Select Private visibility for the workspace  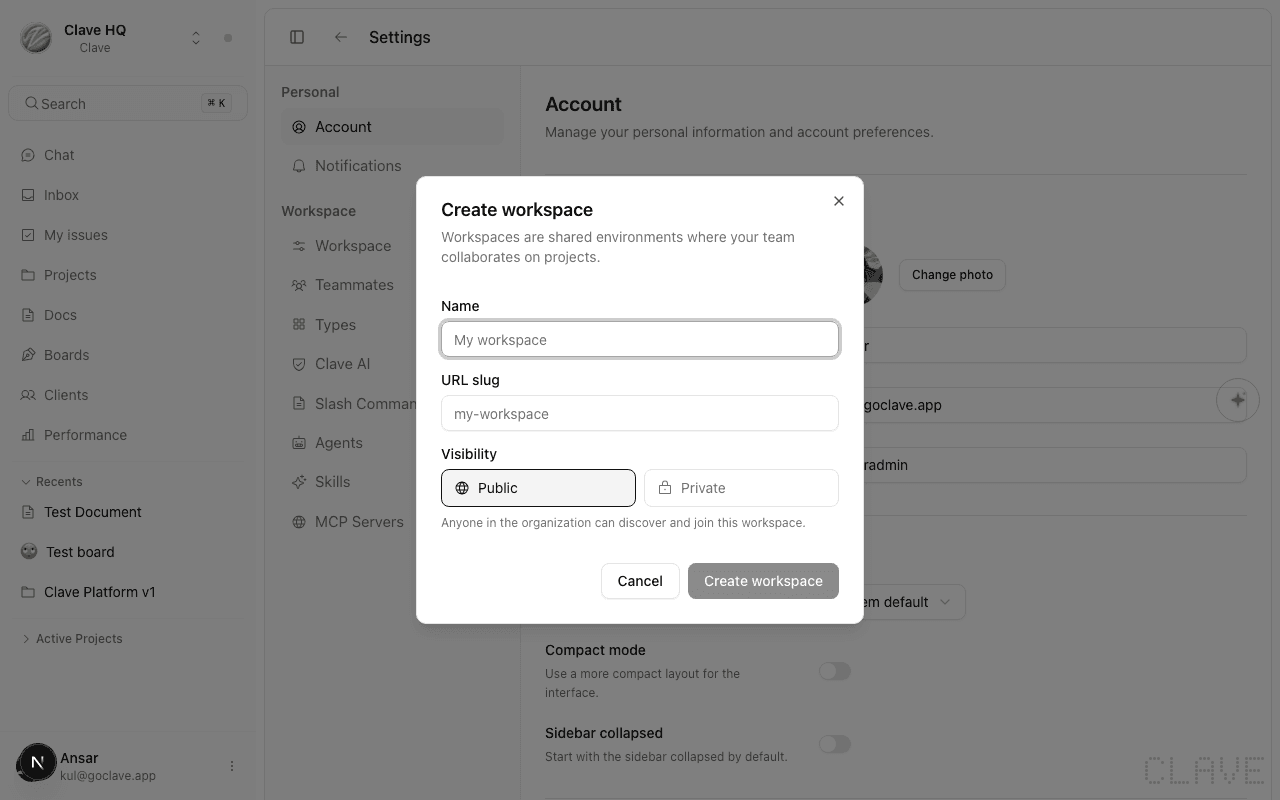tap(741, 487)
